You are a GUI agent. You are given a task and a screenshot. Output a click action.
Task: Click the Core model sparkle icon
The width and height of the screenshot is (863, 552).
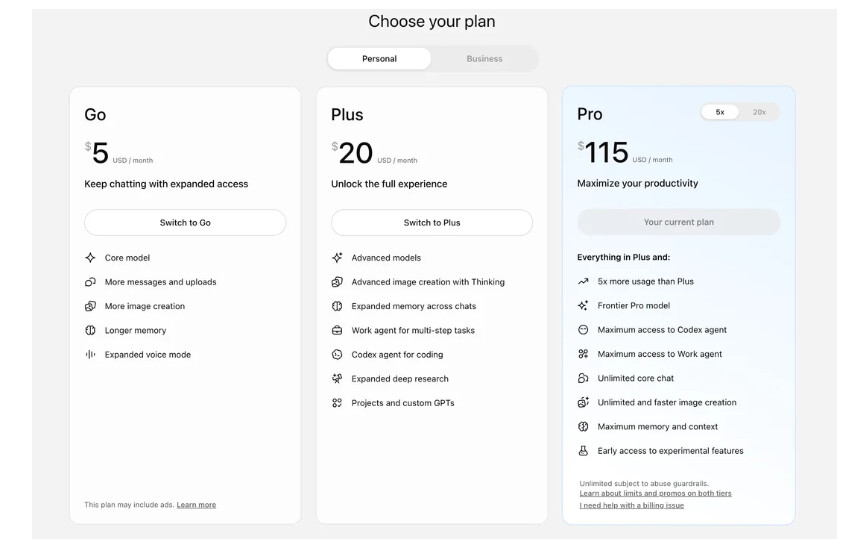pyautogui.click(x=90, y=258)
